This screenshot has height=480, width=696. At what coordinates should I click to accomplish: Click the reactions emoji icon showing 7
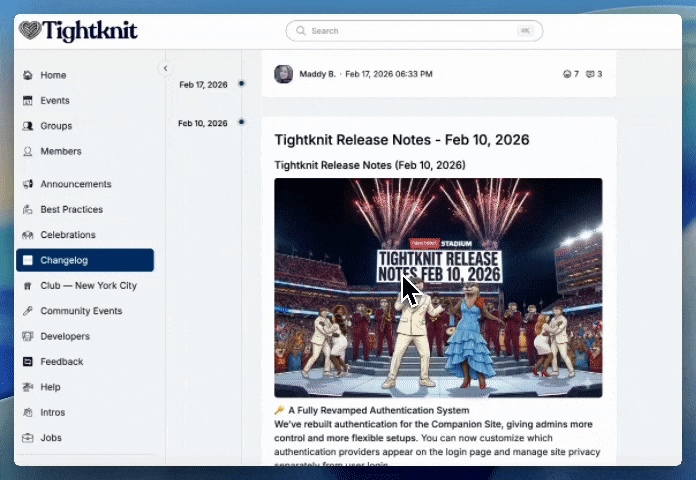click(567, 74)
